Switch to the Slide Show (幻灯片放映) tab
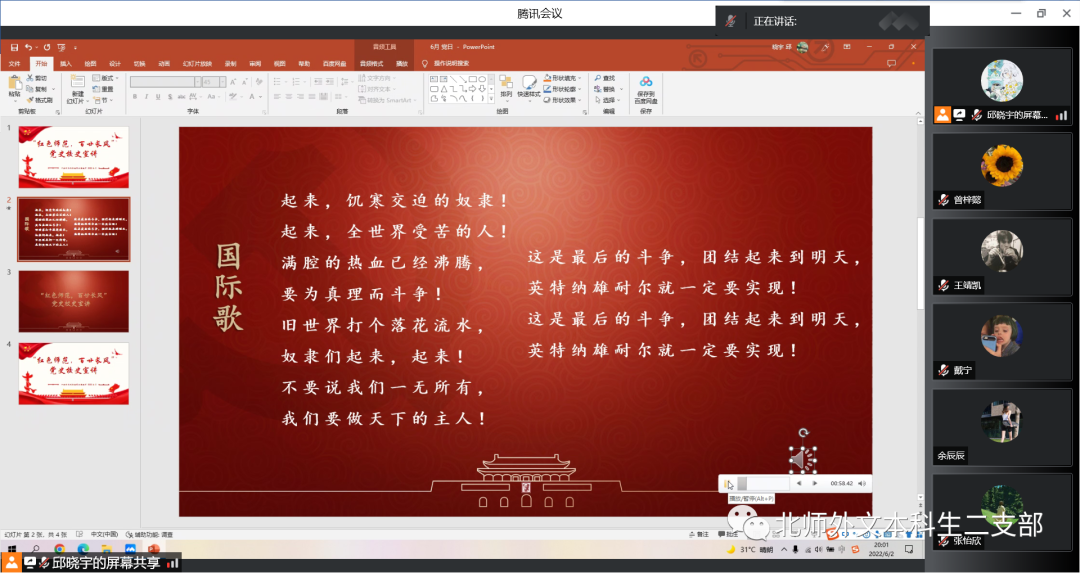Viewport: 1080px width, 573px height. click(x=197, y=63)
